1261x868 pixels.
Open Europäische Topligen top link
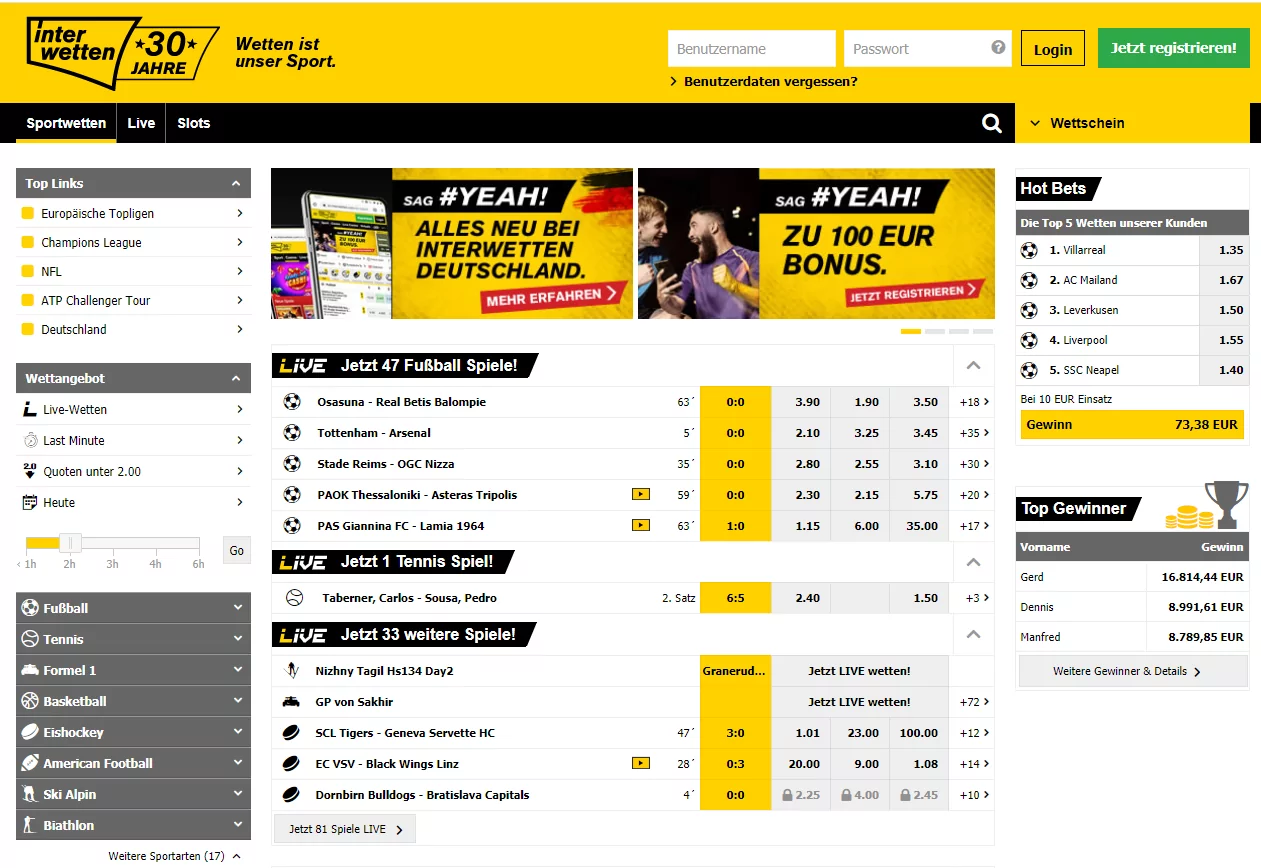133,213
